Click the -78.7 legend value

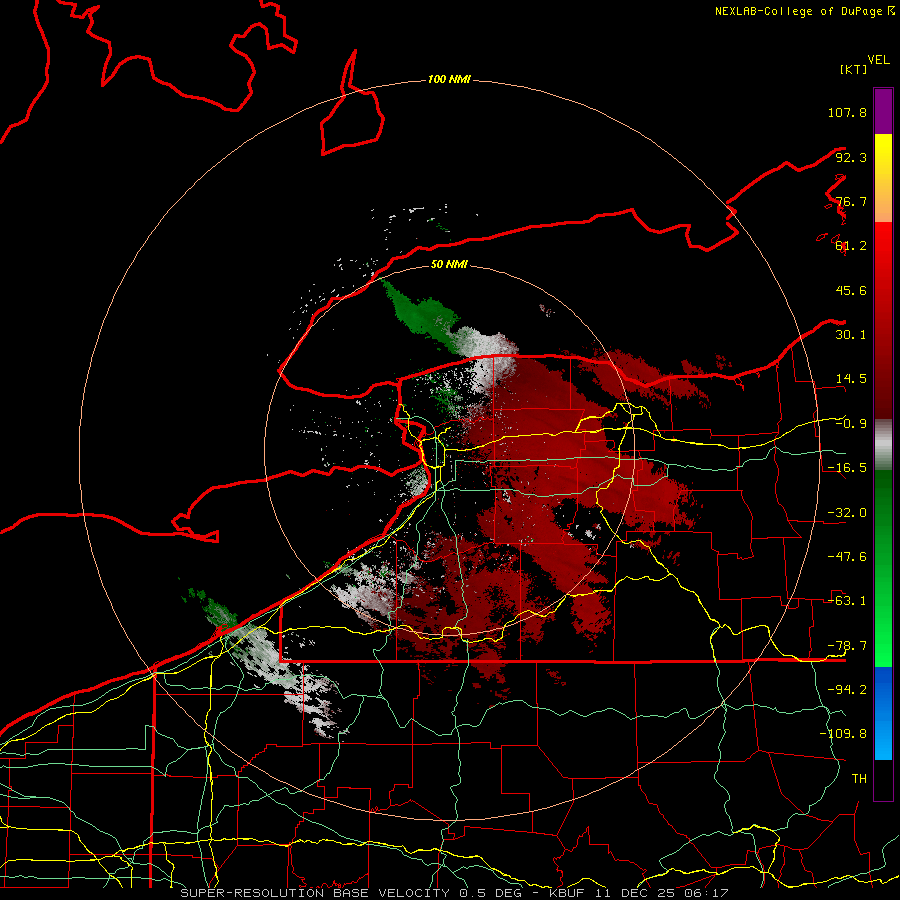pyautogui.click(x=847, y=646)
